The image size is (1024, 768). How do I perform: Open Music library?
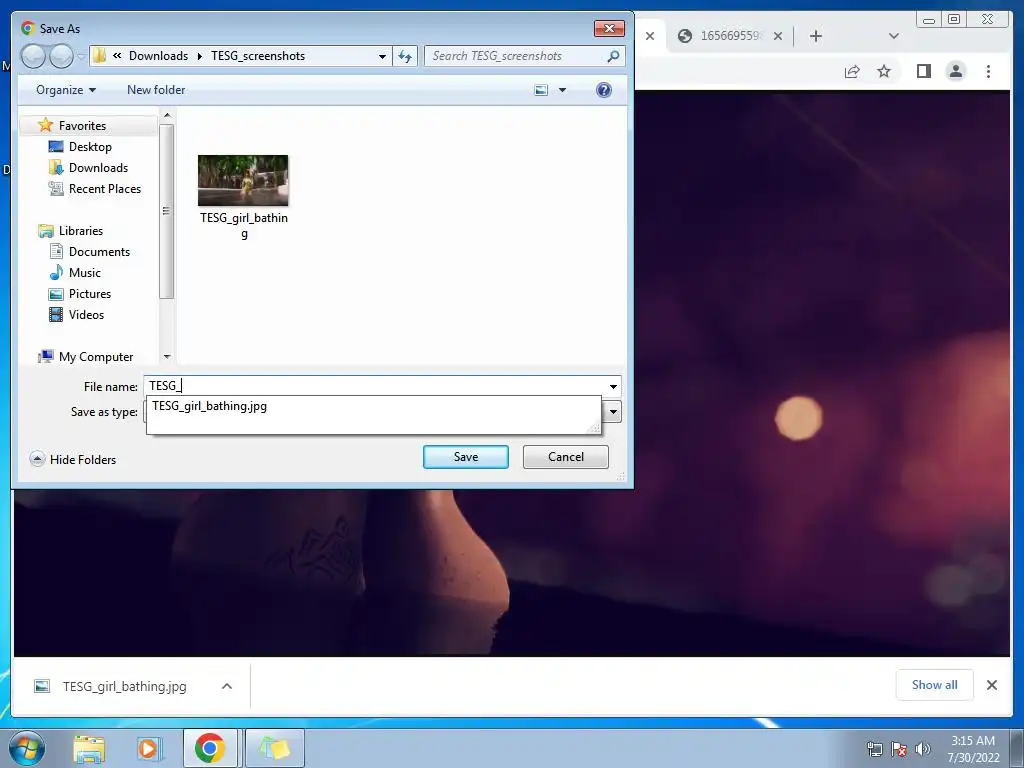[x=84, y=273]
